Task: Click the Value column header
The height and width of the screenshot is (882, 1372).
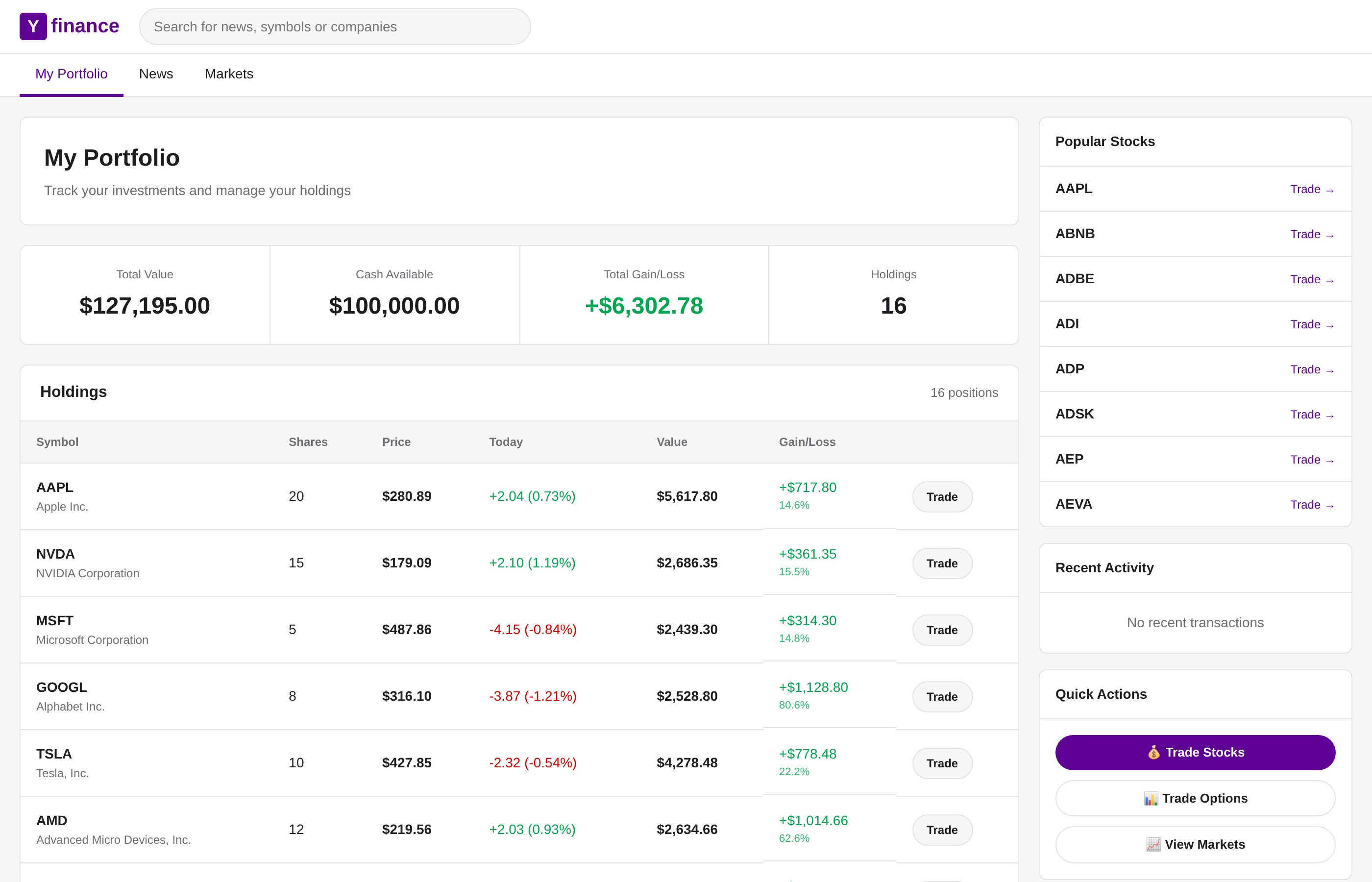Action: pos(672,442)
